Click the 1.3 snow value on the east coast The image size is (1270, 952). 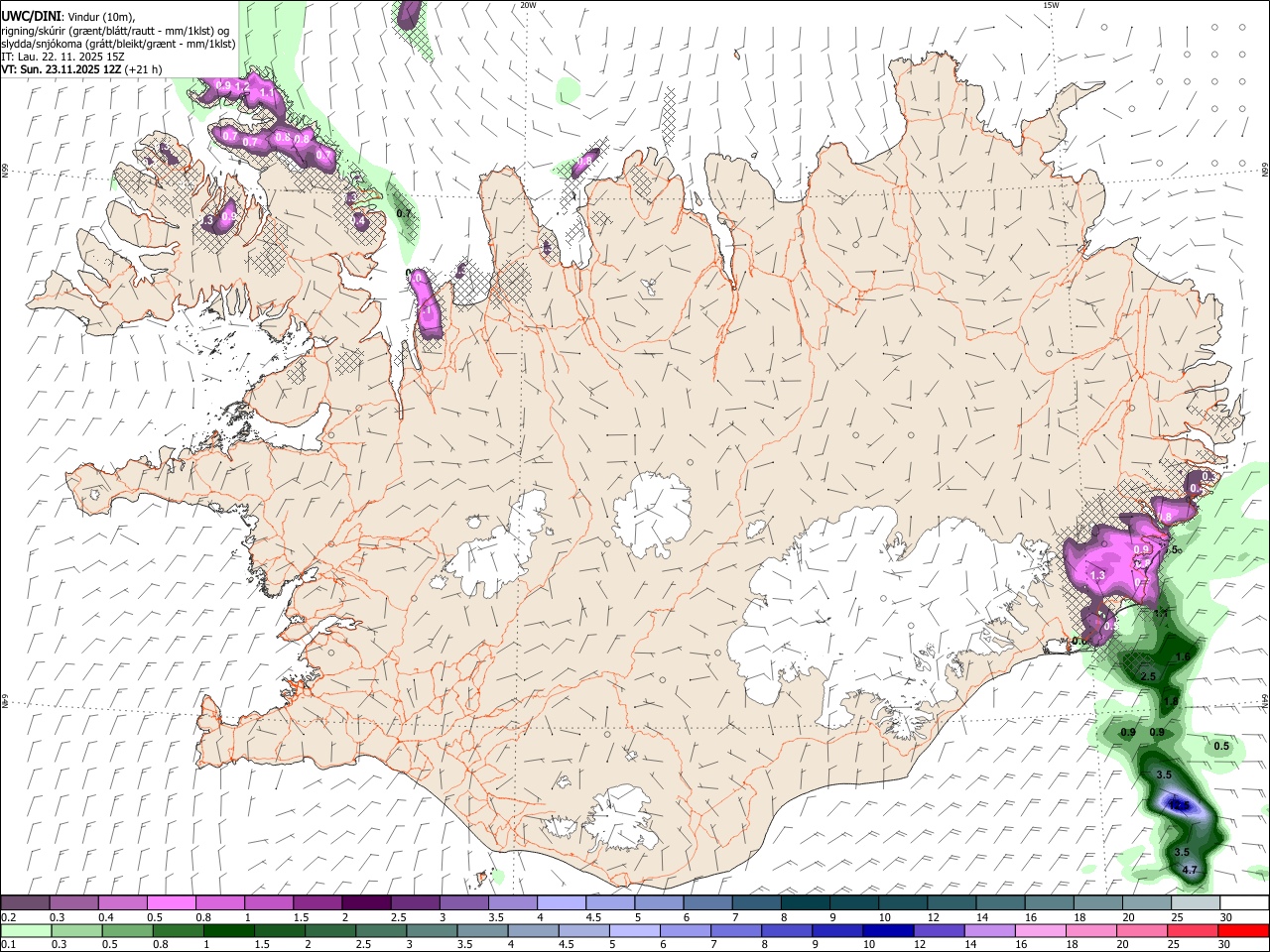(x=1097, y=575)
